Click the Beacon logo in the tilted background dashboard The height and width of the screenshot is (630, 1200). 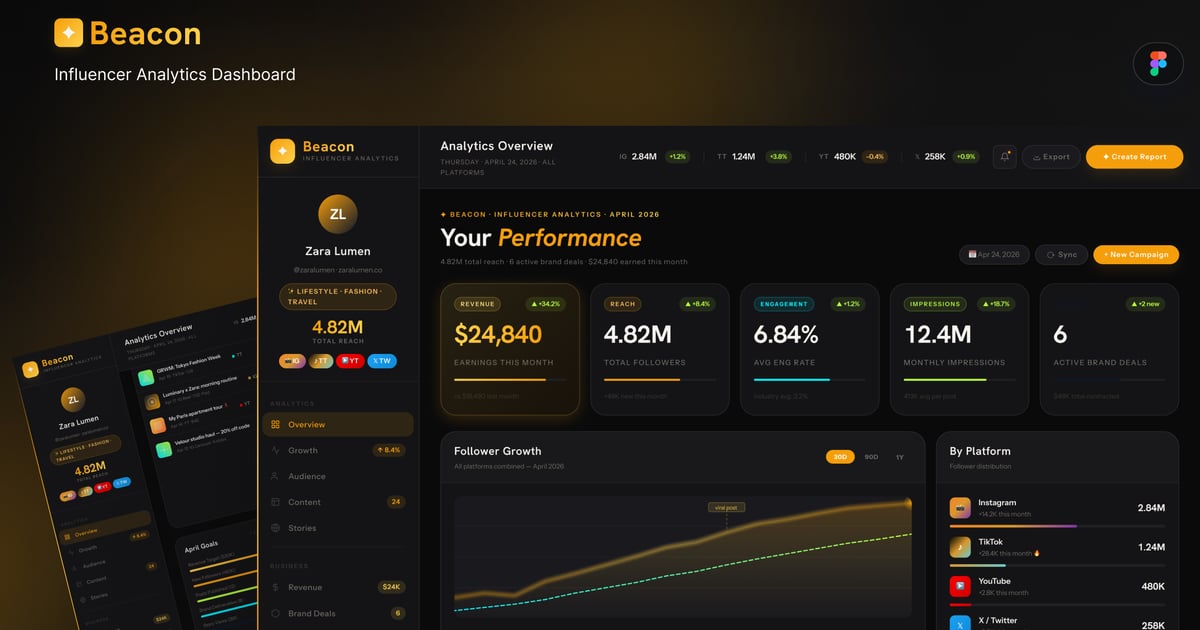(31, 370)
